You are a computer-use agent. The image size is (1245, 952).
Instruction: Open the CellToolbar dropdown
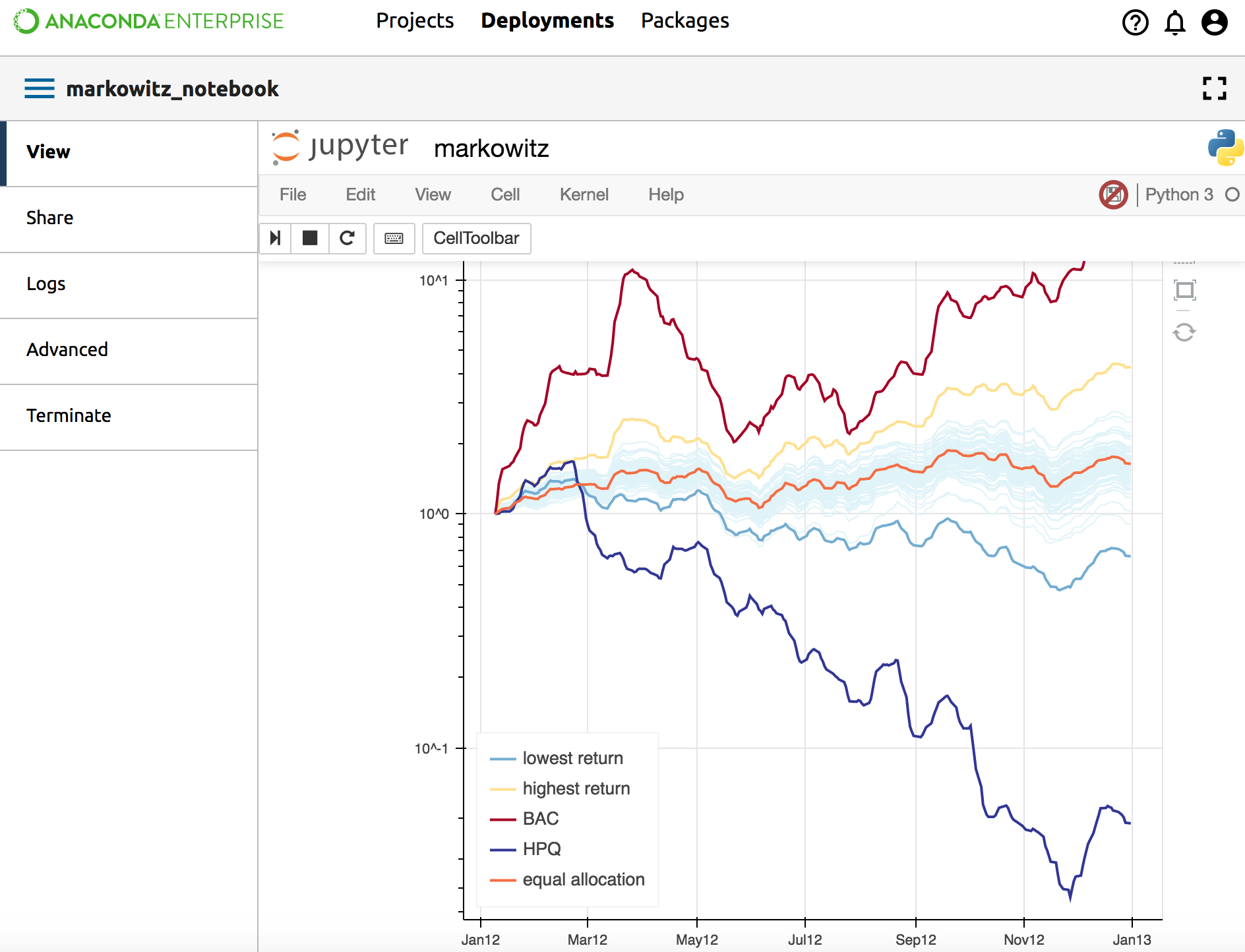pos(476,238)
